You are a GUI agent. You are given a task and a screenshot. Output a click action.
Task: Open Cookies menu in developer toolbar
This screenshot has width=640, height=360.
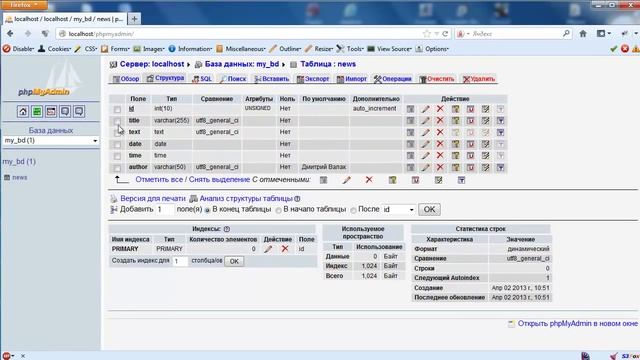click(x=55, y=49)
